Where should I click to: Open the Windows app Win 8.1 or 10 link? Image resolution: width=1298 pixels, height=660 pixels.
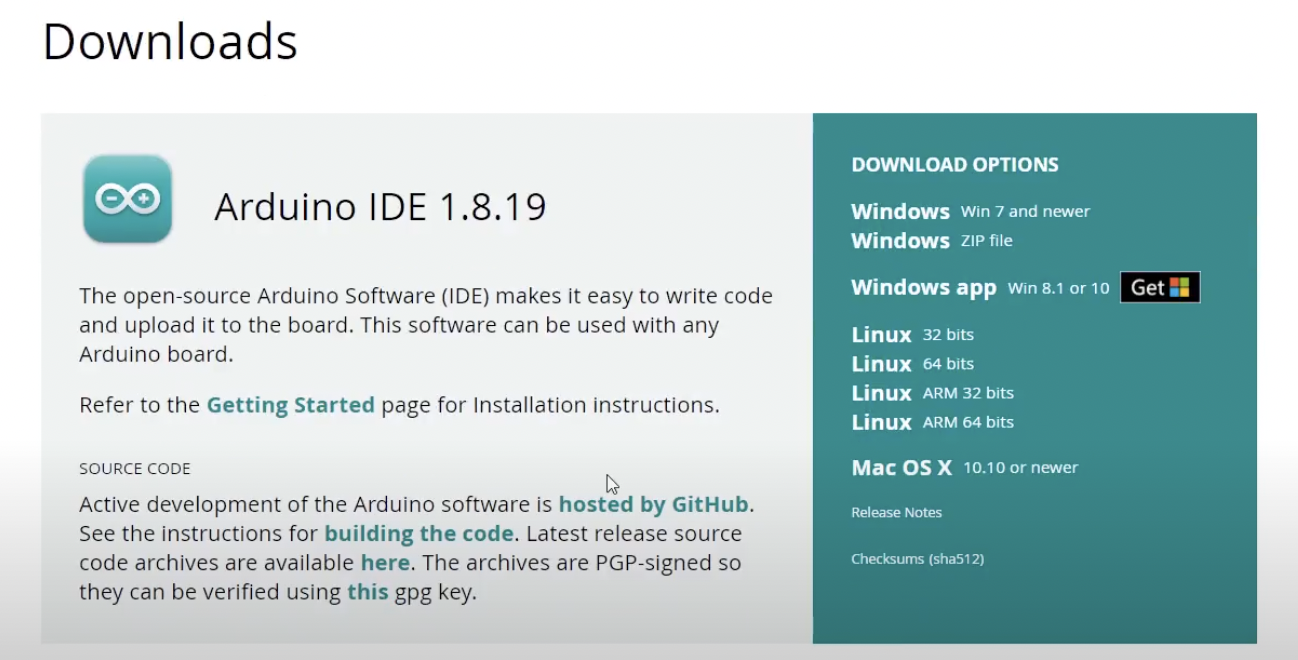click(x=980, y=288)
